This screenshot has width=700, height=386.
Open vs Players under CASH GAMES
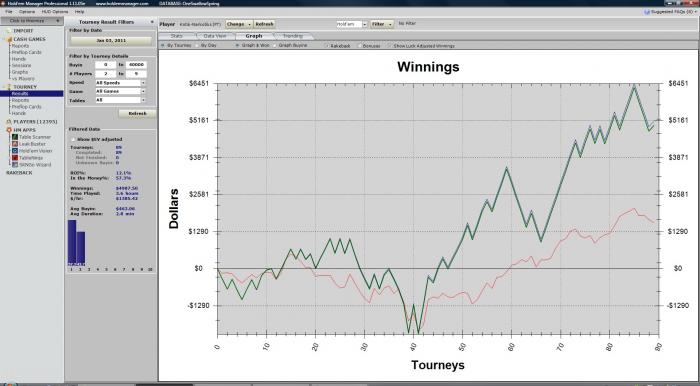point(23,79)
